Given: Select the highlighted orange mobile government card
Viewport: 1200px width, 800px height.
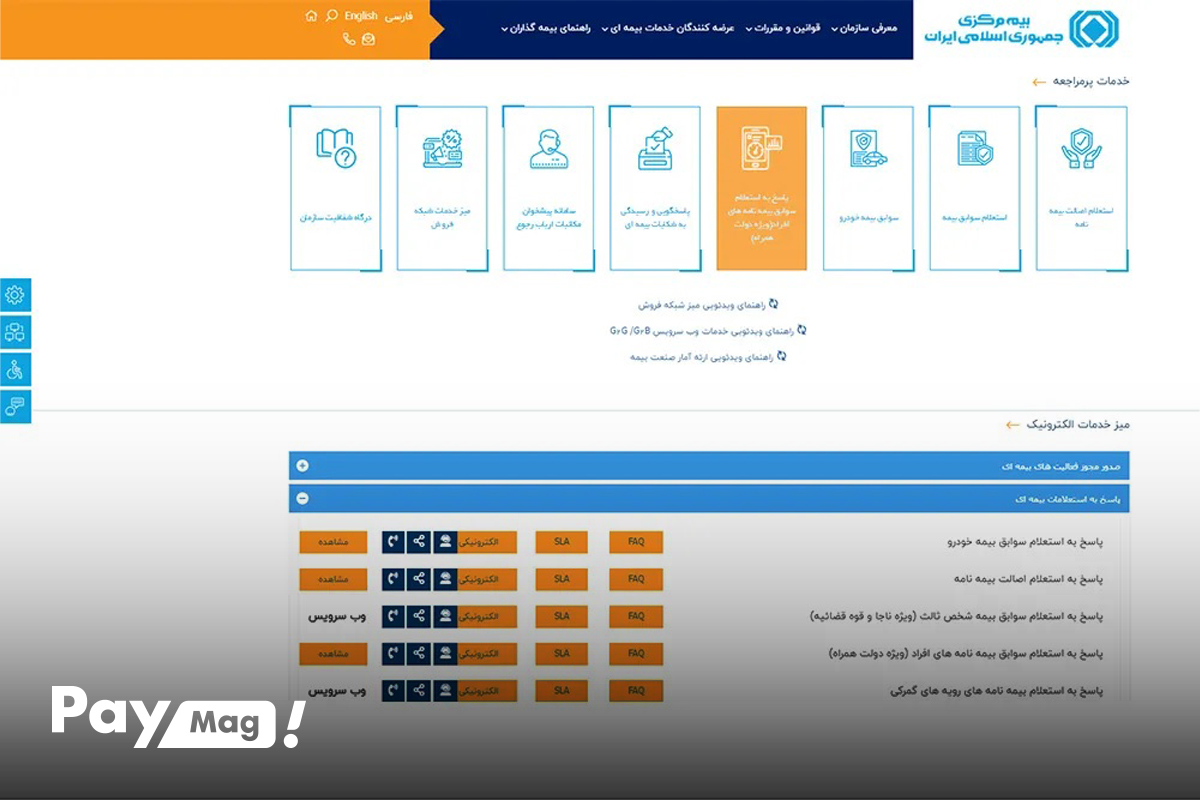Looking at the screenshot, I should click(762, 188).
